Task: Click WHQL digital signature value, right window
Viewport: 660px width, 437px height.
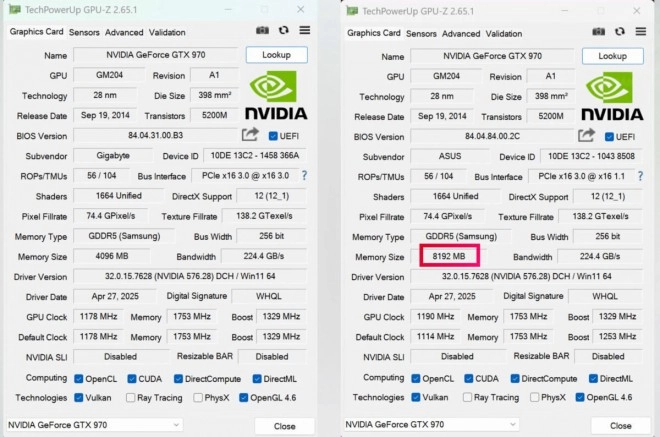Action: (605, 296)
